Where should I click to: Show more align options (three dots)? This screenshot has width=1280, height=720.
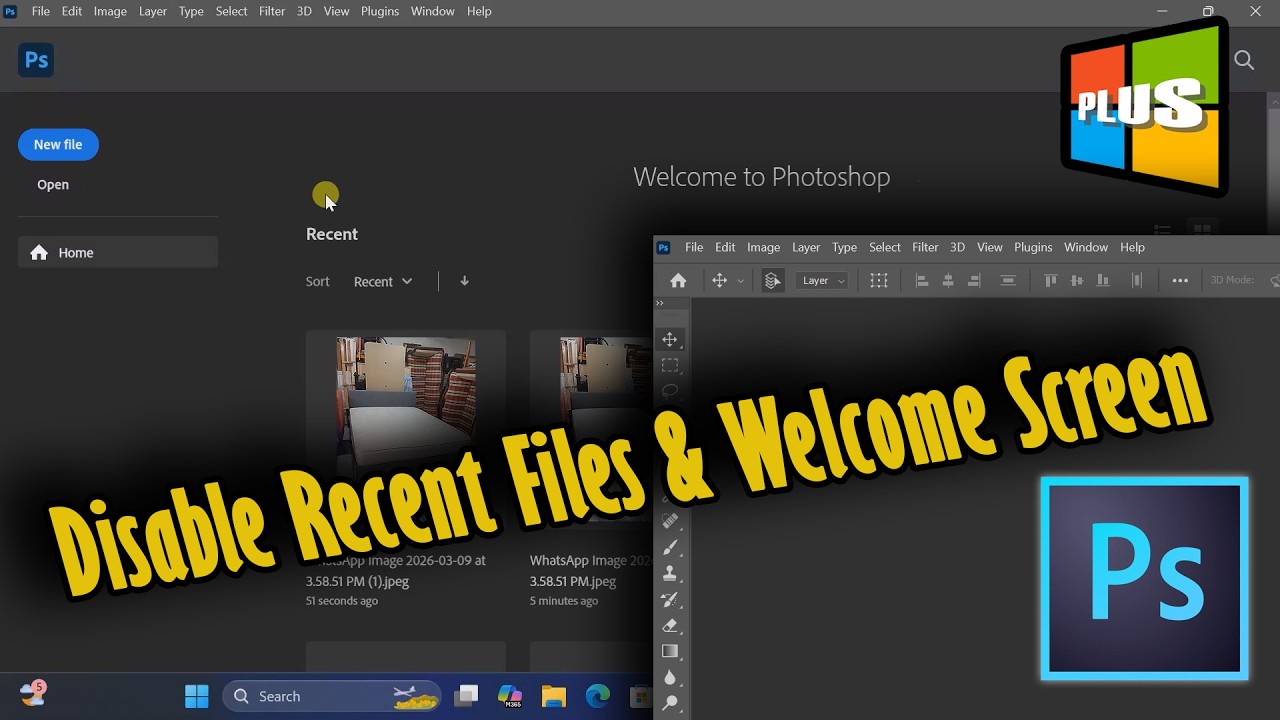1180,281
